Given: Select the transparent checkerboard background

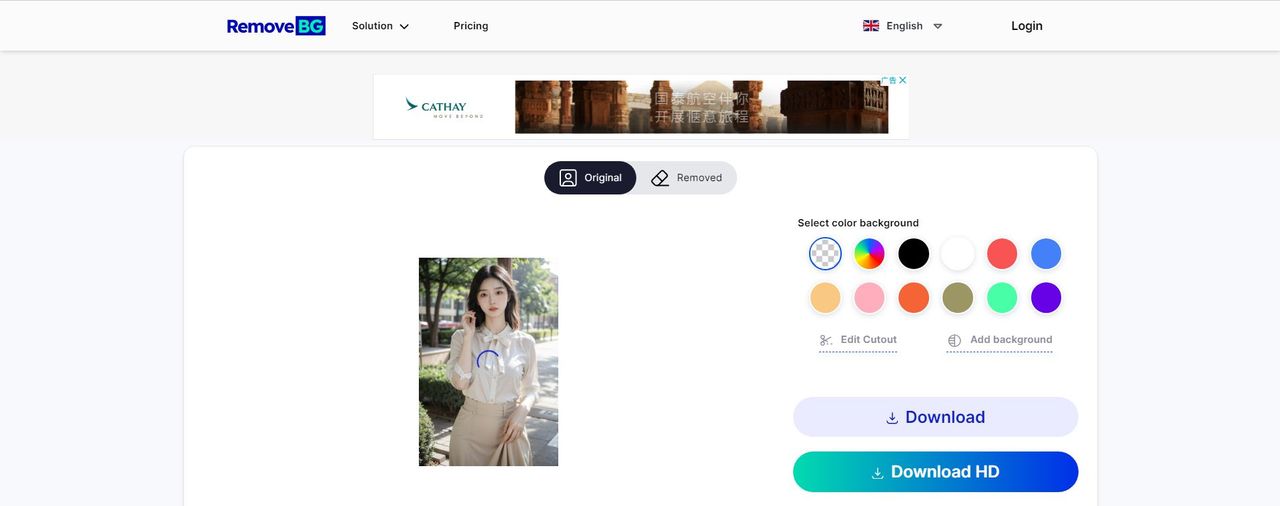Looking at the screenshot, I should [825, 254].
